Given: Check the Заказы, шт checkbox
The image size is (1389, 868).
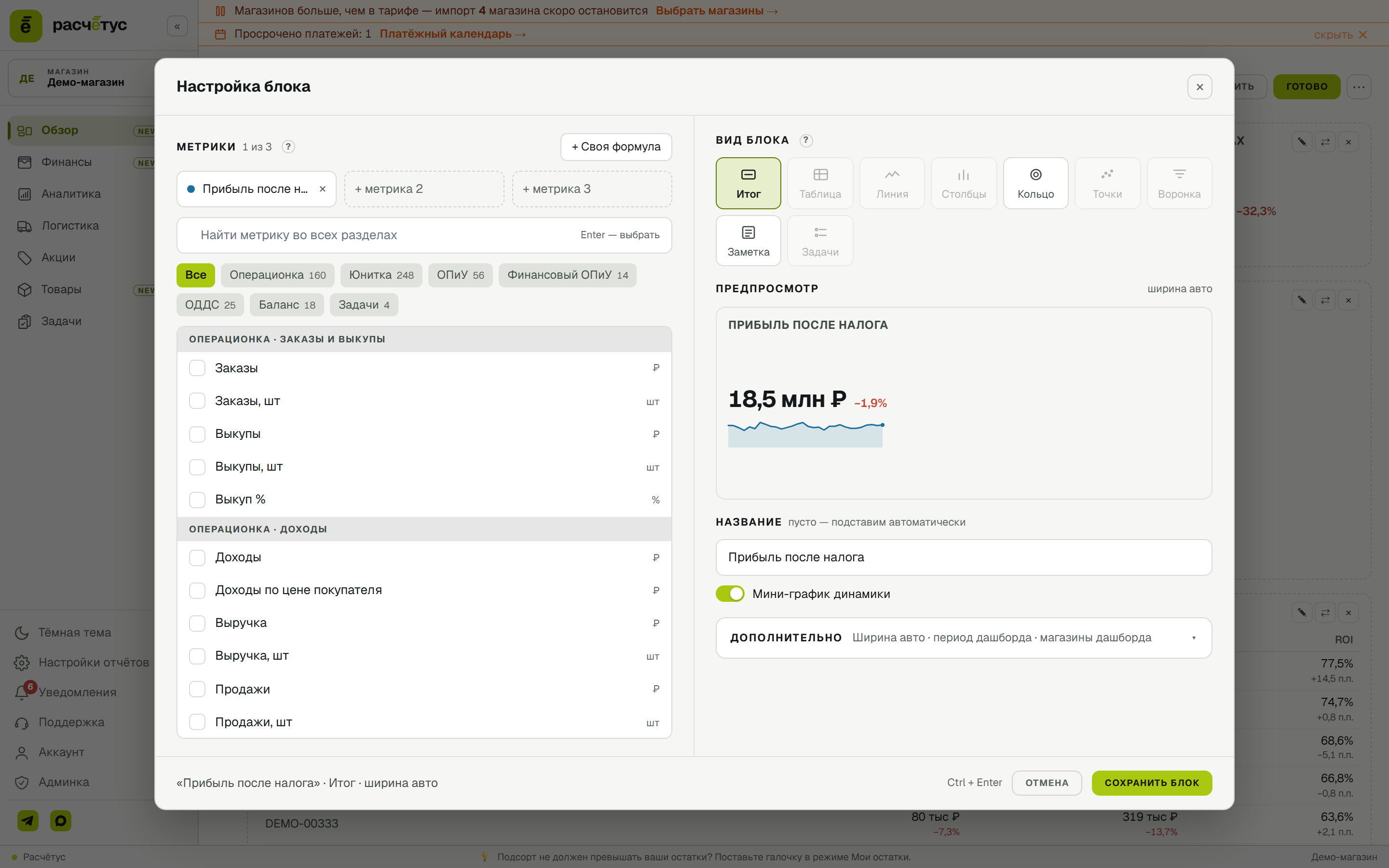Looking at the screenshot, I should click(197, 401).
